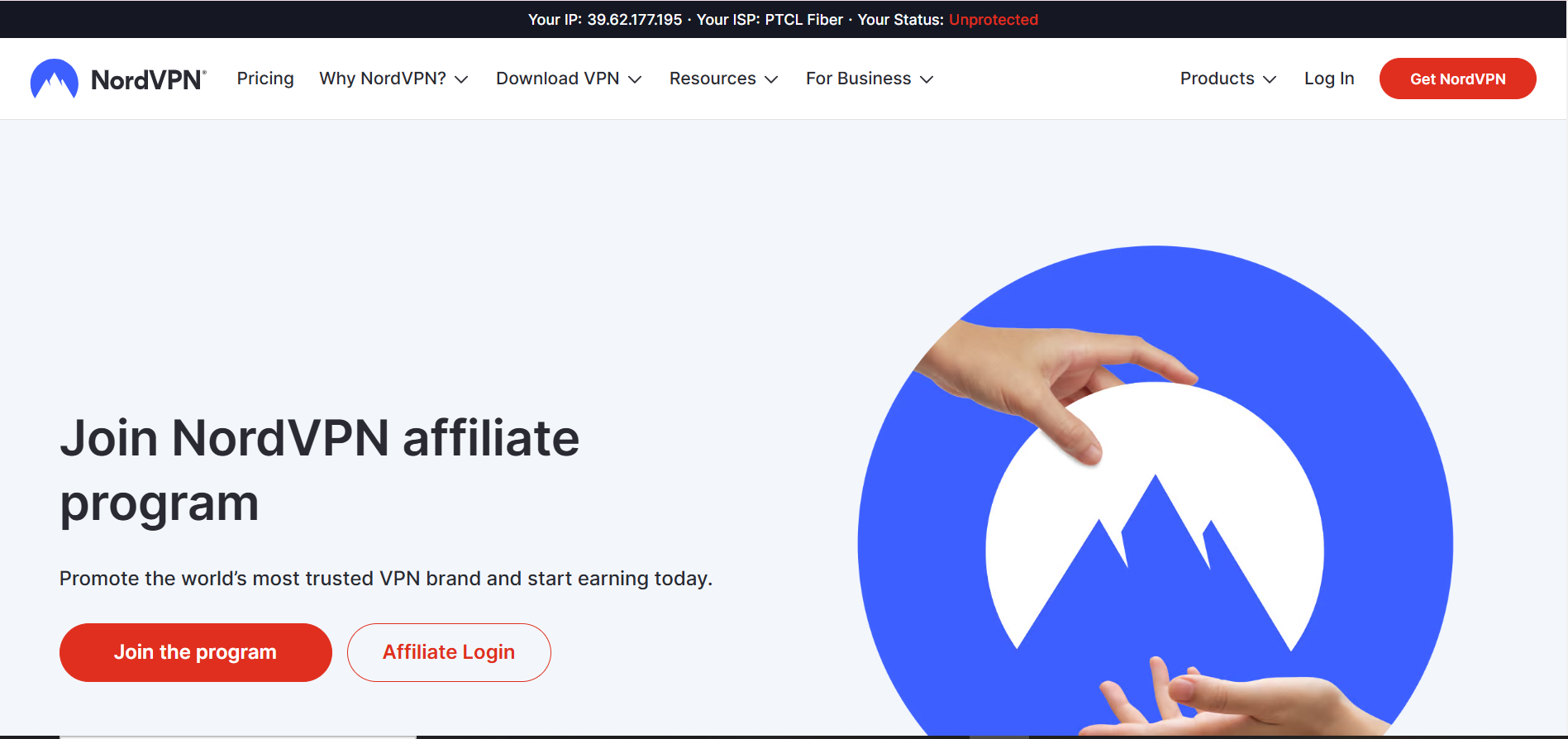The width and height of the screenshot is (1568, 739).
Task: Click the Join NordVPN affiliate program heading
Action: point(320,470)
